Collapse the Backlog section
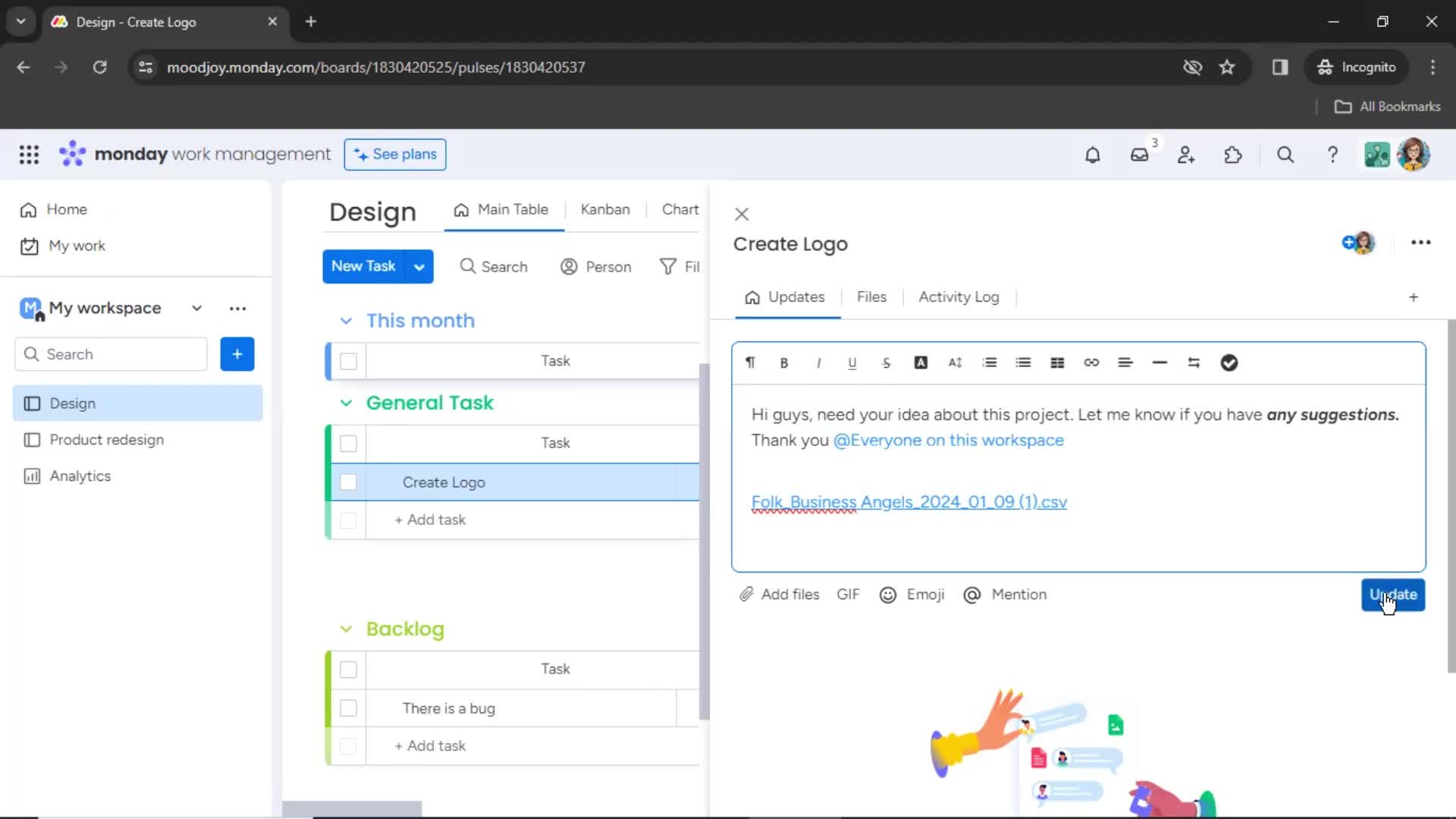Viewport: 1456px width, 819px height. tap(347, 628)
